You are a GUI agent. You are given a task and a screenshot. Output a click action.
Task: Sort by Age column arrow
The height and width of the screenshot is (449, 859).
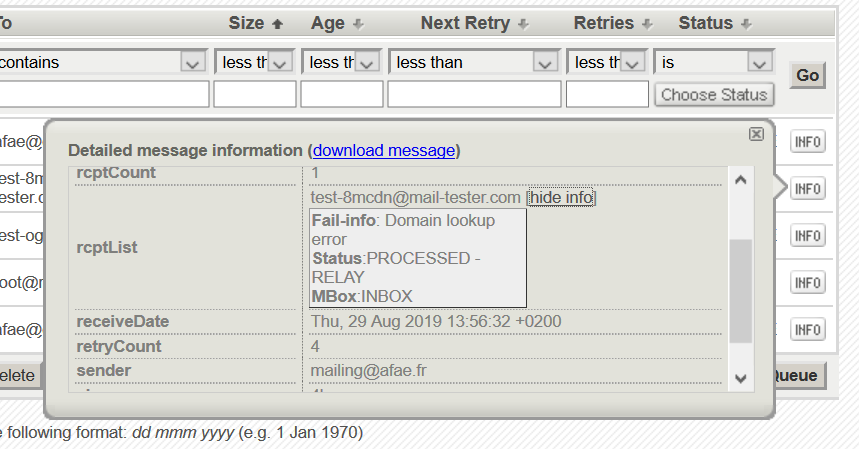(x=358, y=23)
